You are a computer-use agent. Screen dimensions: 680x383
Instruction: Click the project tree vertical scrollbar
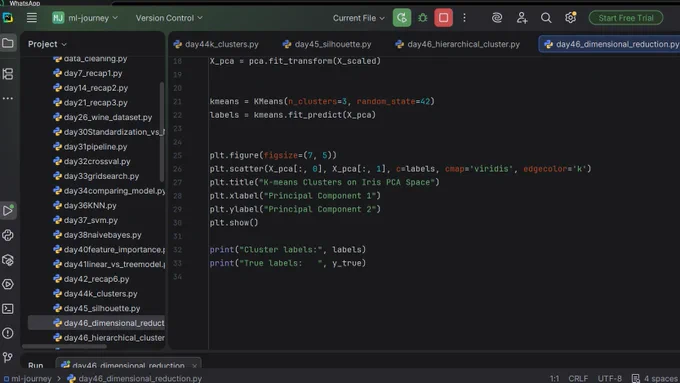[162, 132]
